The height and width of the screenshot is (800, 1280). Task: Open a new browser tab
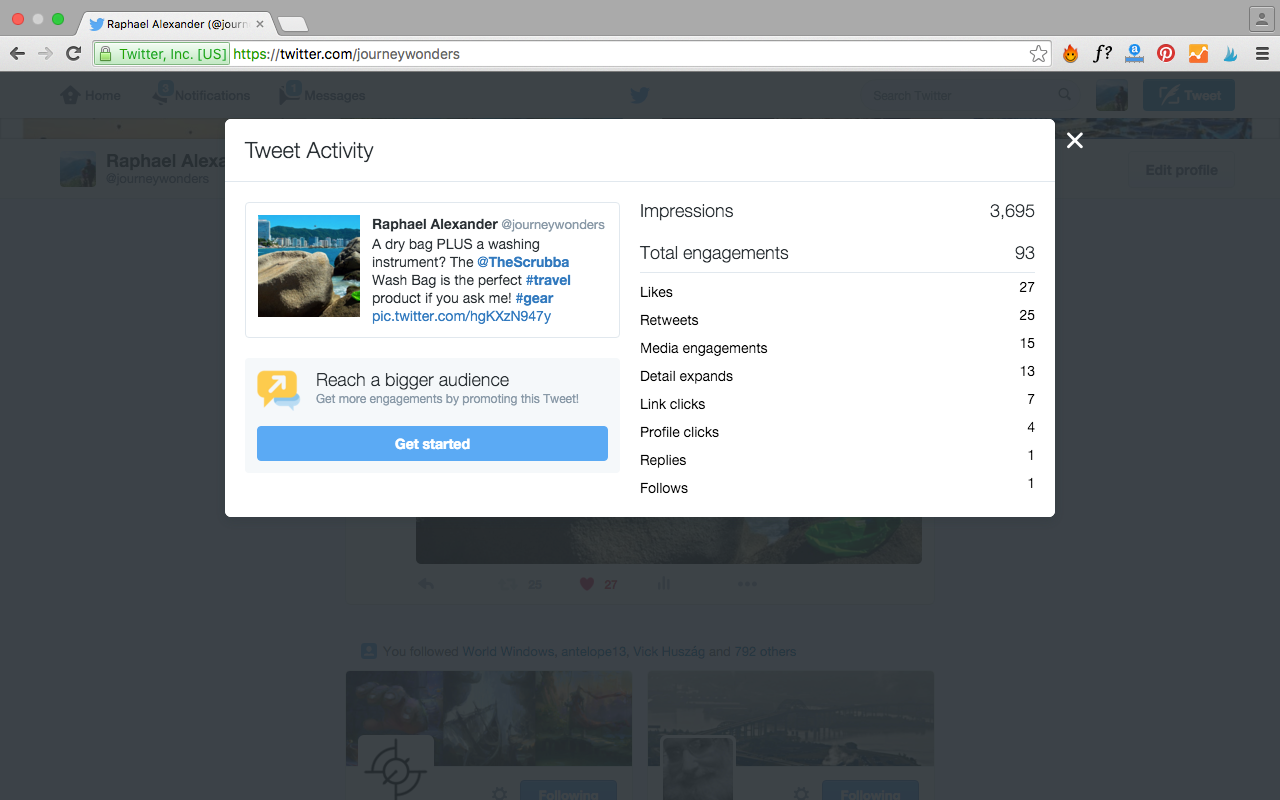coord(292,24)
